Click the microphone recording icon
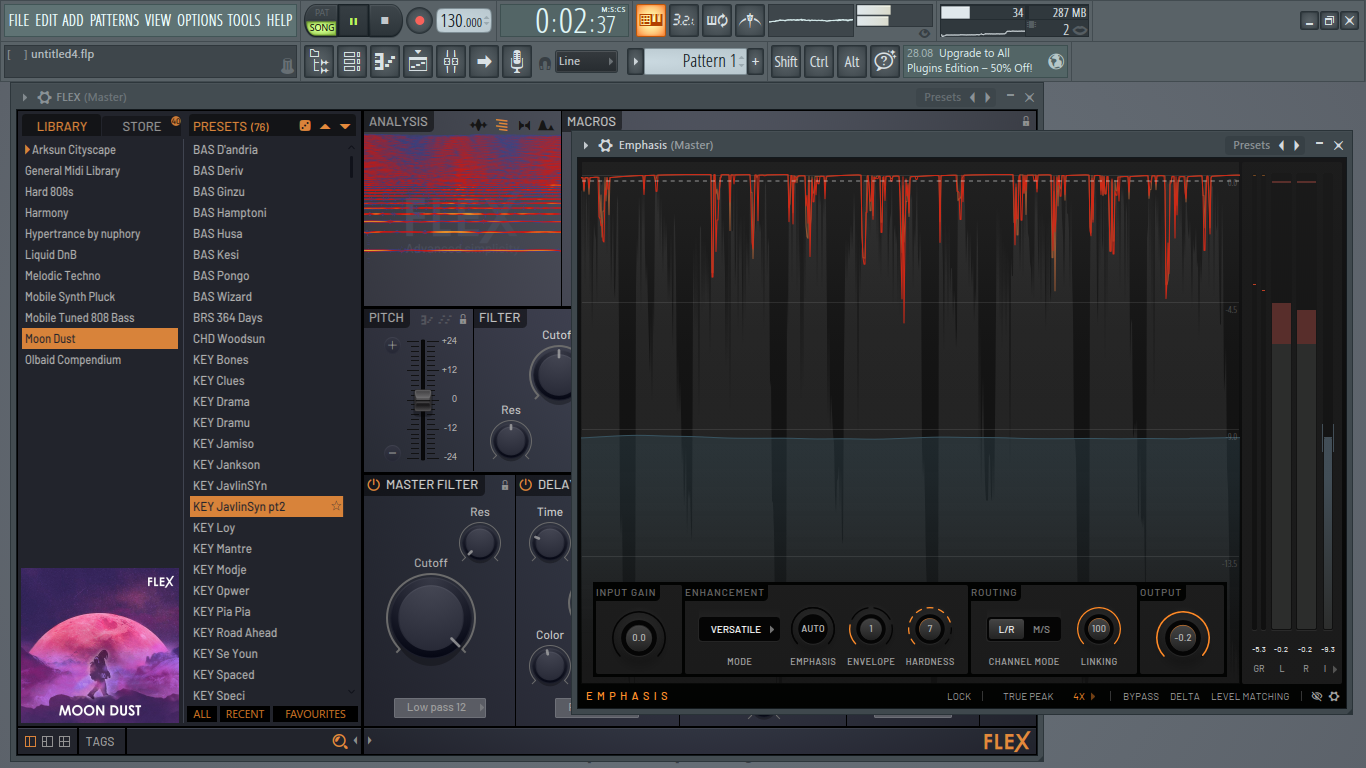 click(x=516, y=62)
